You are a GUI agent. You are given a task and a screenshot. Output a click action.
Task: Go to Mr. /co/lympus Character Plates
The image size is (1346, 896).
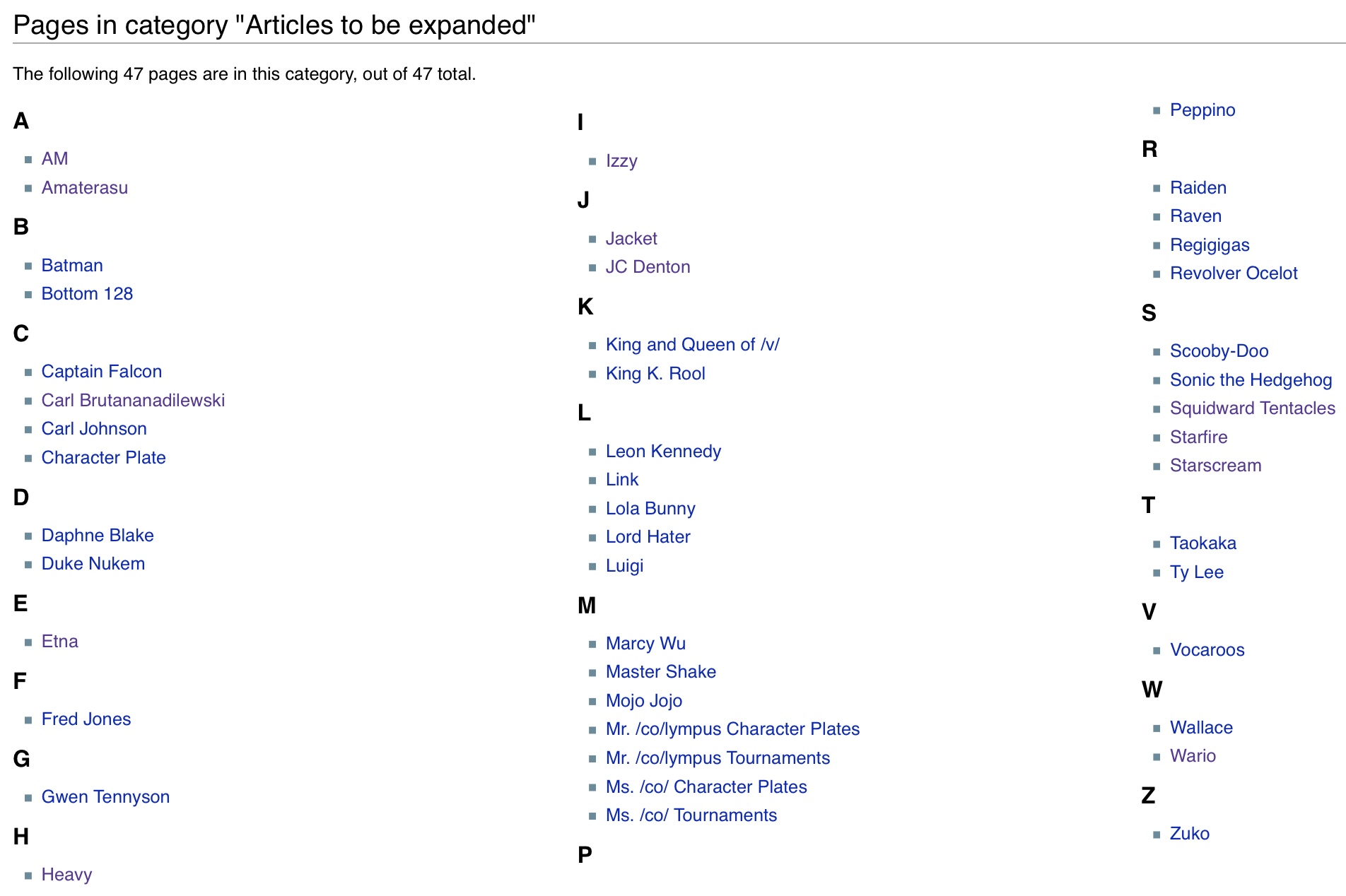(x=732, y=729)
